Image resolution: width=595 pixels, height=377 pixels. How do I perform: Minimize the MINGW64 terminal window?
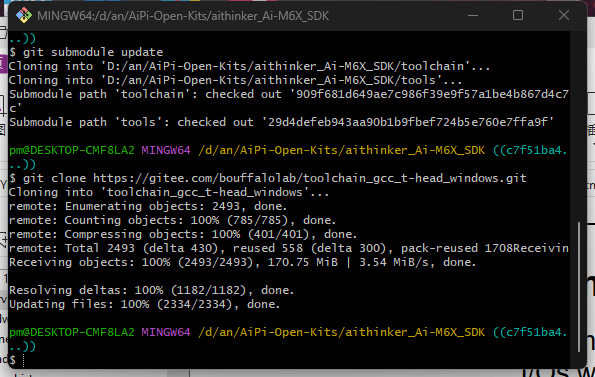(473, 16)
